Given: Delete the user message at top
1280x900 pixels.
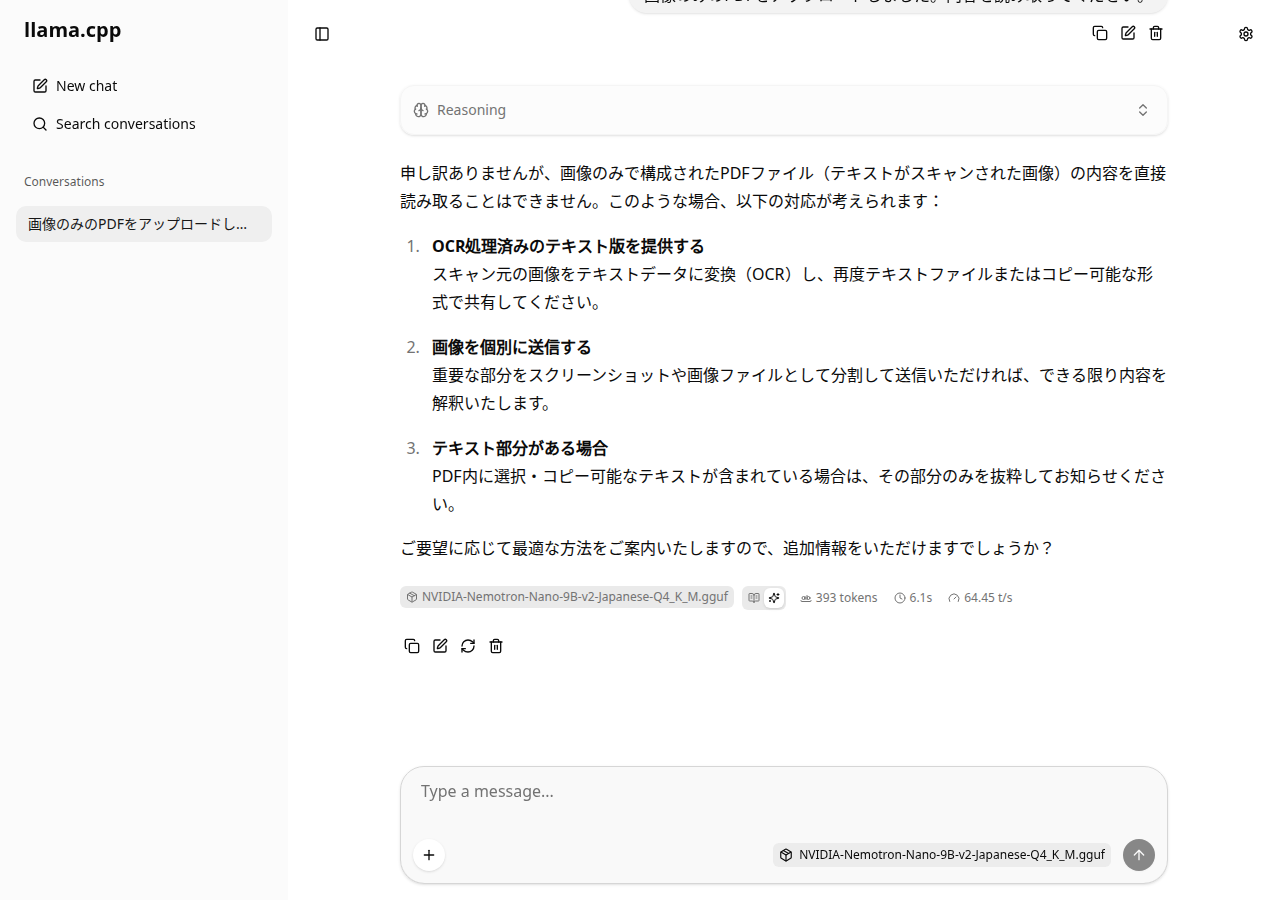Looking at the screenshot, I should click(x=1156, y=33).
